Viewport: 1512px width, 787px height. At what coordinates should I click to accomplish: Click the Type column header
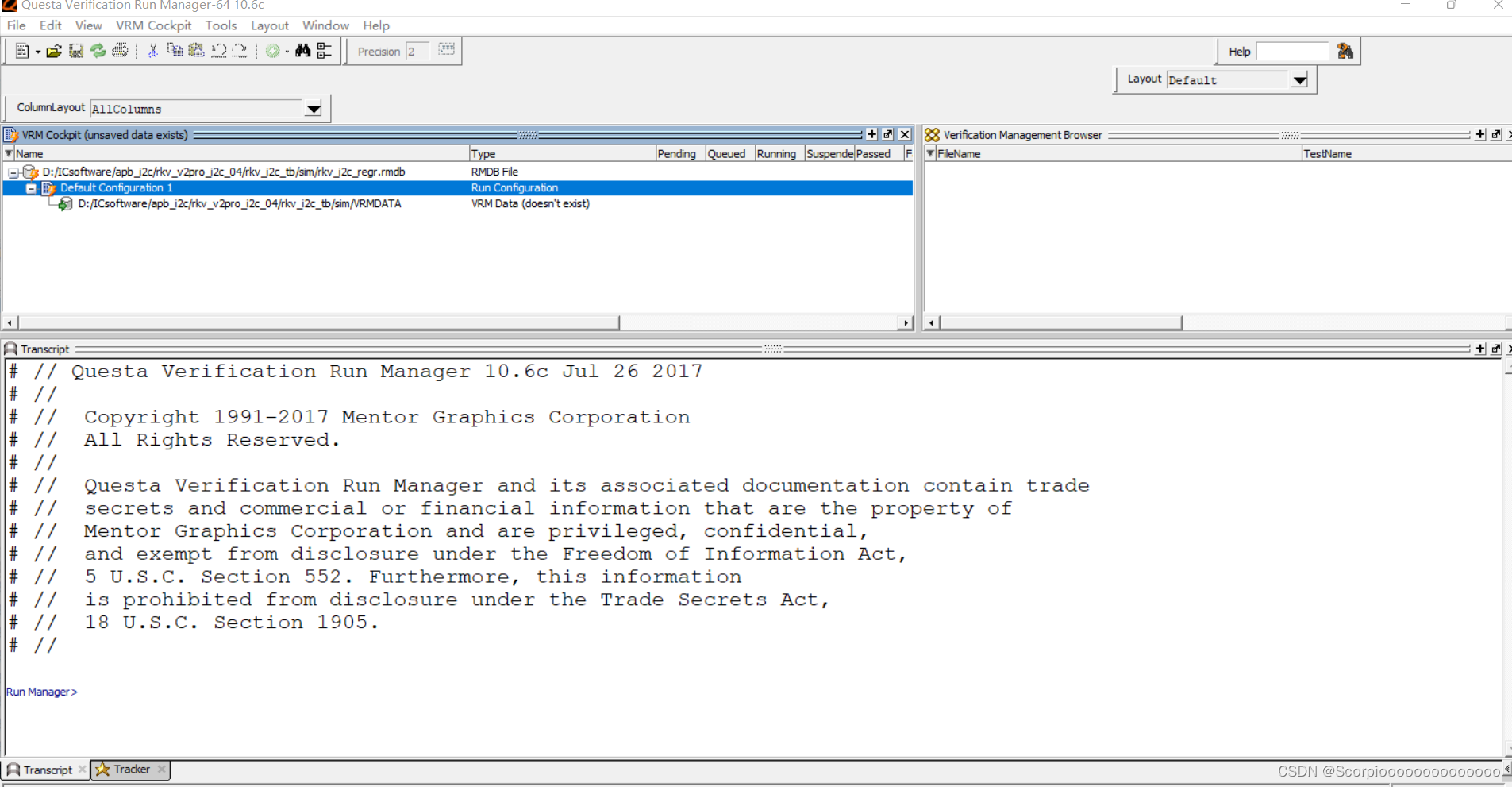tap(562, 153)
